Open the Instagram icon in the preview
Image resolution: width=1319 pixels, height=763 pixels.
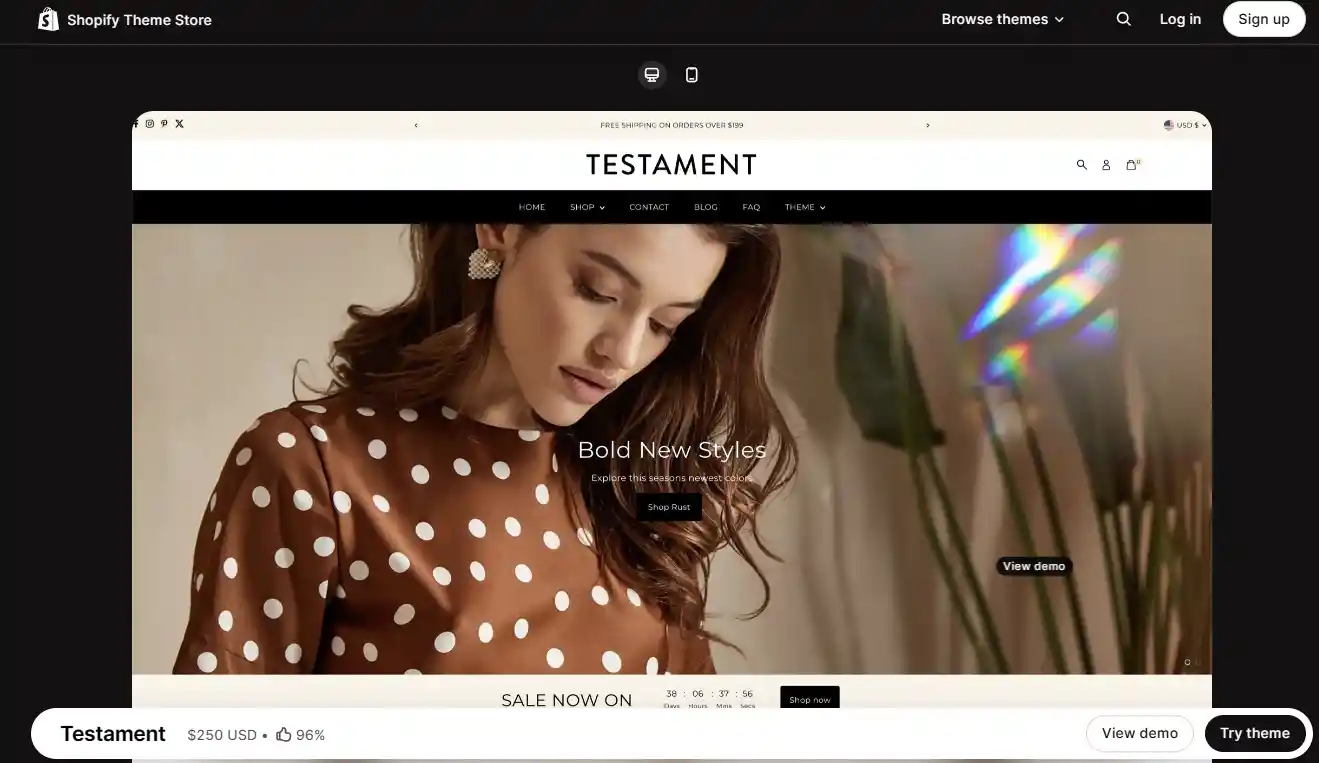[150, 124]
